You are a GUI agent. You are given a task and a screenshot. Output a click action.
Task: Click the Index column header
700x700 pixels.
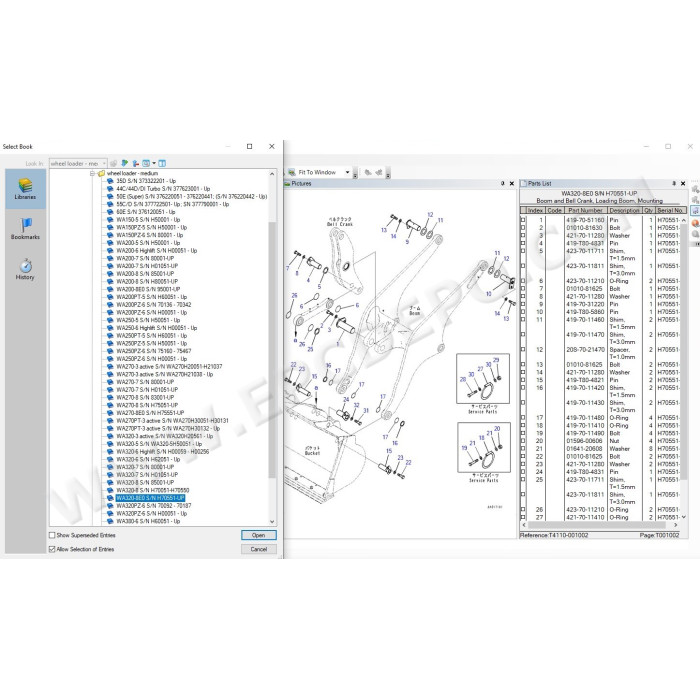[x=535, y=210]
